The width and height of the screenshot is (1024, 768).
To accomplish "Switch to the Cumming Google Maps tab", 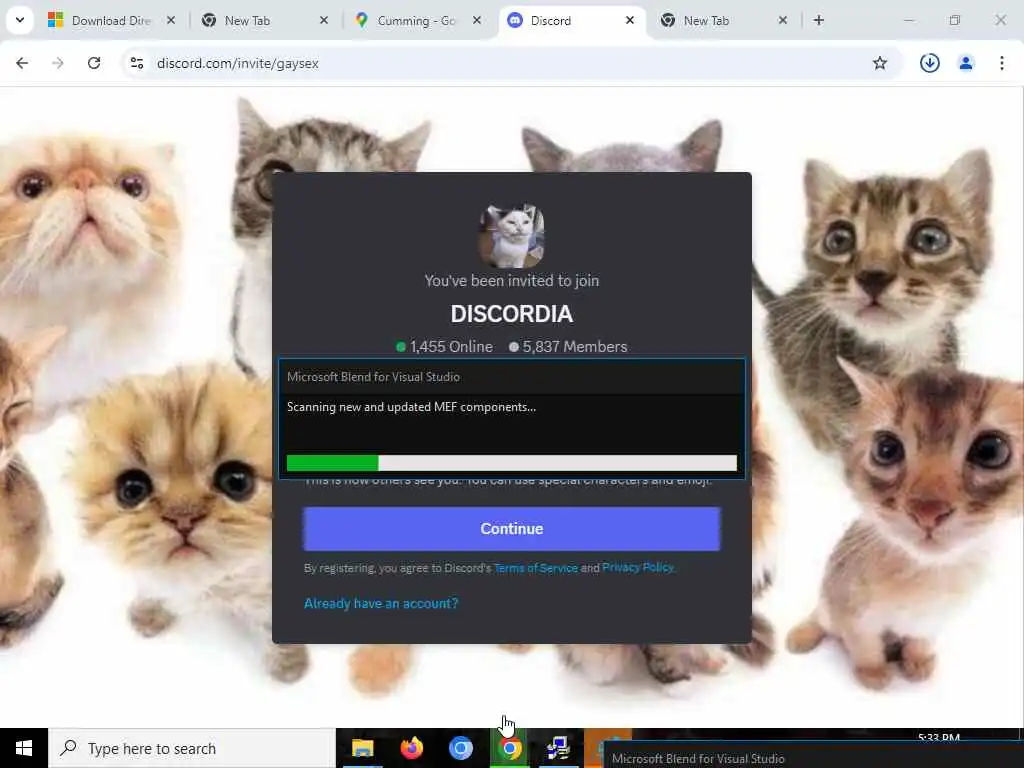I will click(418, 20).
